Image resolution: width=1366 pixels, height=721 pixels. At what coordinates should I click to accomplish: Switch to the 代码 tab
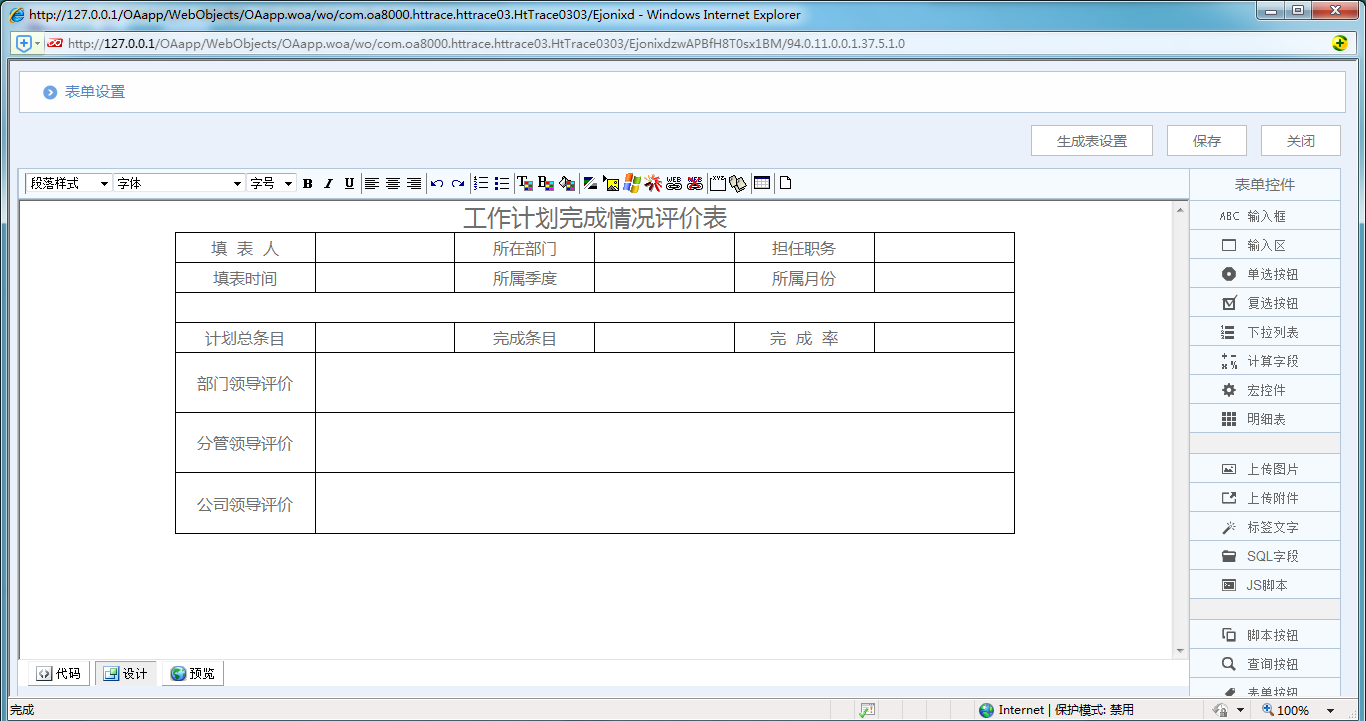point(57,673)
